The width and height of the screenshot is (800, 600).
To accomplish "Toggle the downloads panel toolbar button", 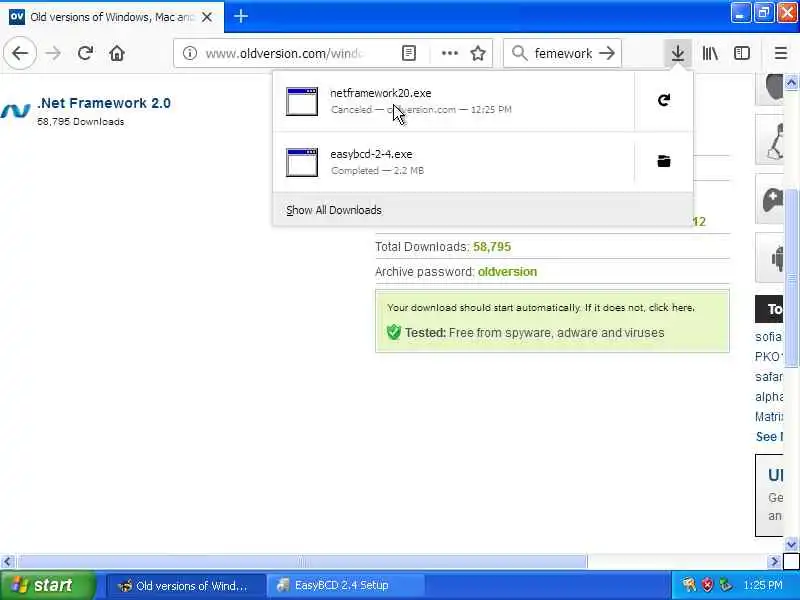I will 678,53.
